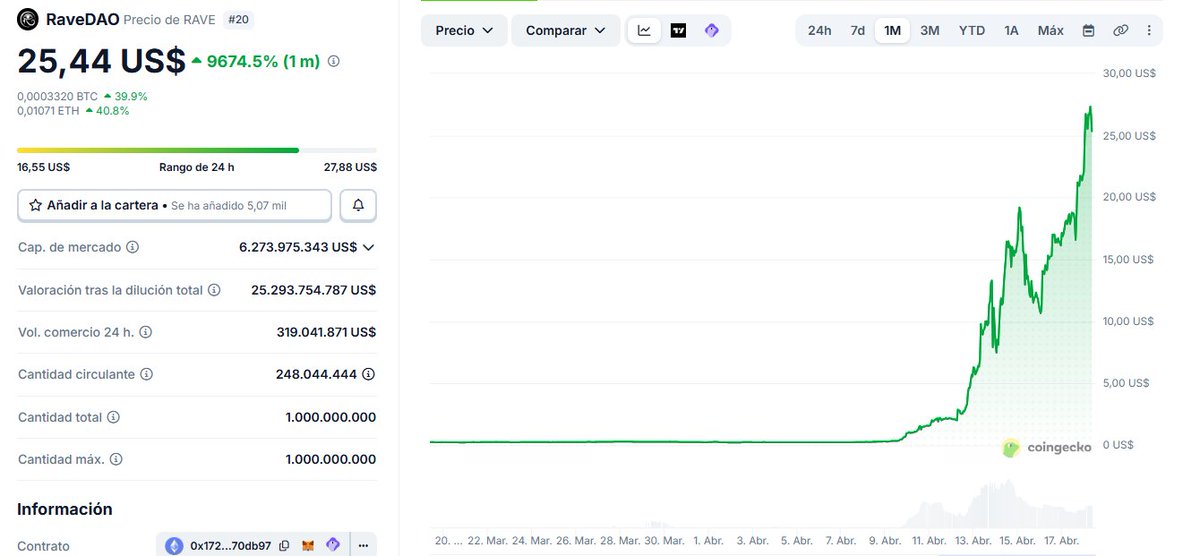Open info icon next to Vol. comercio 24 h.
The height and width of the screenshot is (556, 1200).
point(146,332)
